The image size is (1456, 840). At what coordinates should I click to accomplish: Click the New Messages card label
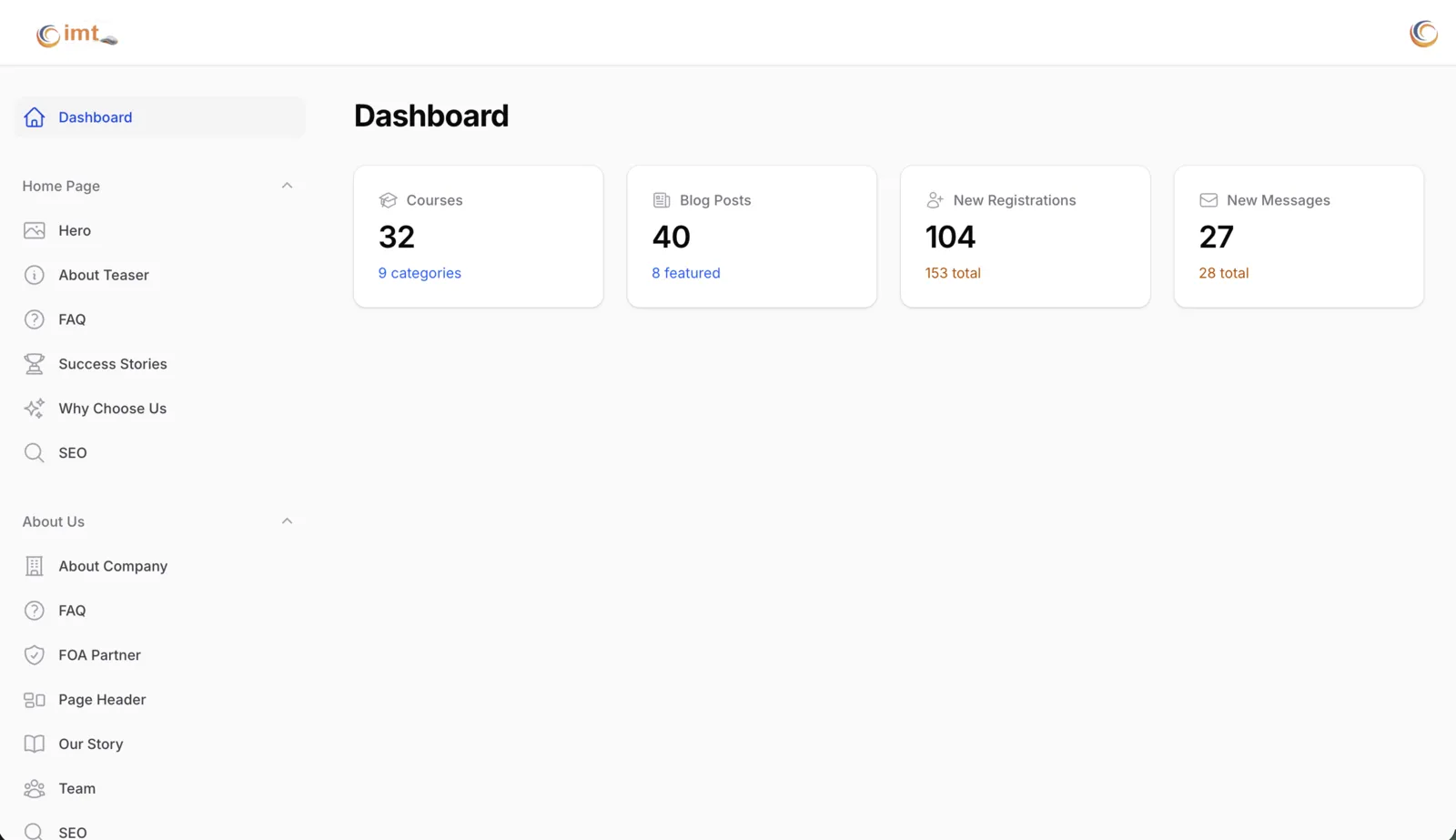click(1279, 200)
